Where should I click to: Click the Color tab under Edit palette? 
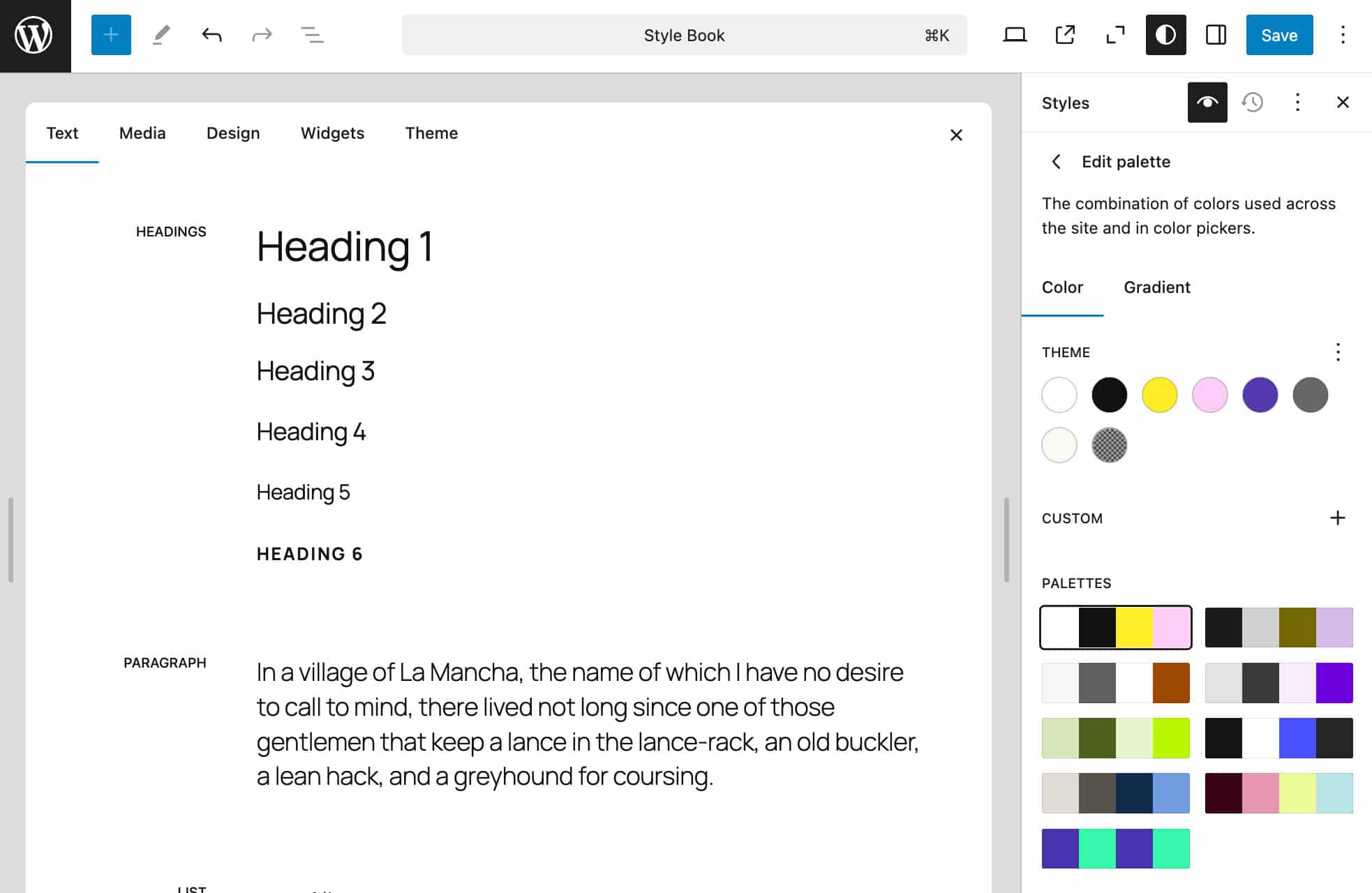click(1062, 287)
